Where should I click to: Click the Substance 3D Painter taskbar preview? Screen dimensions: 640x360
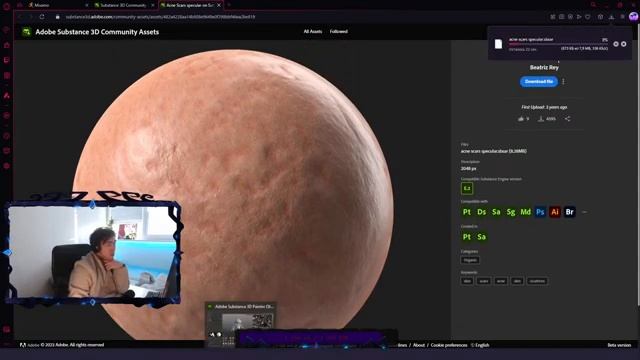coord(240,324)
